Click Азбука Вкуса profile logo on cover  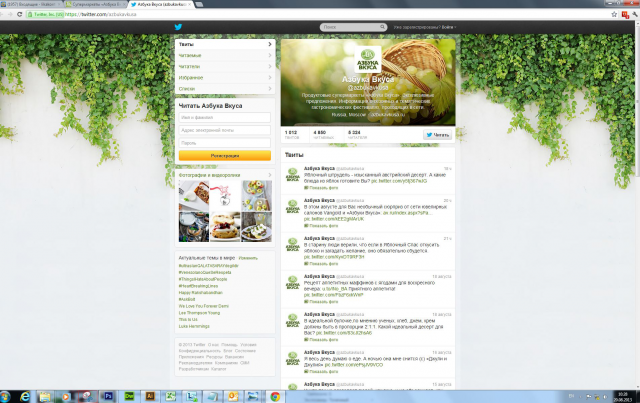(367, 60)
